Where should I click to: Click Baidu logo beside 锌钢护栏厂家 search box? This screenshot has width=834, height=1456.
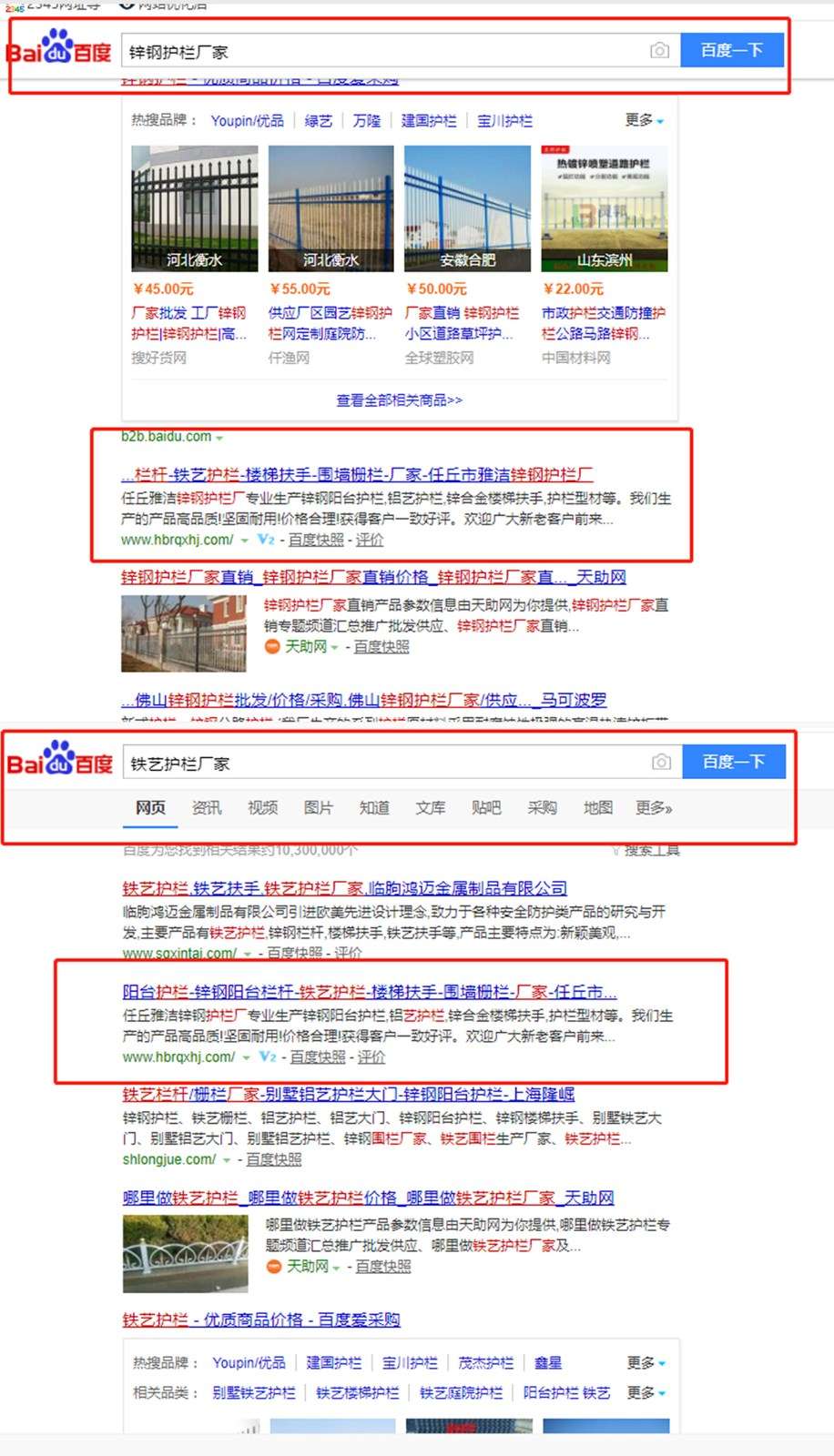pos(60,48)
